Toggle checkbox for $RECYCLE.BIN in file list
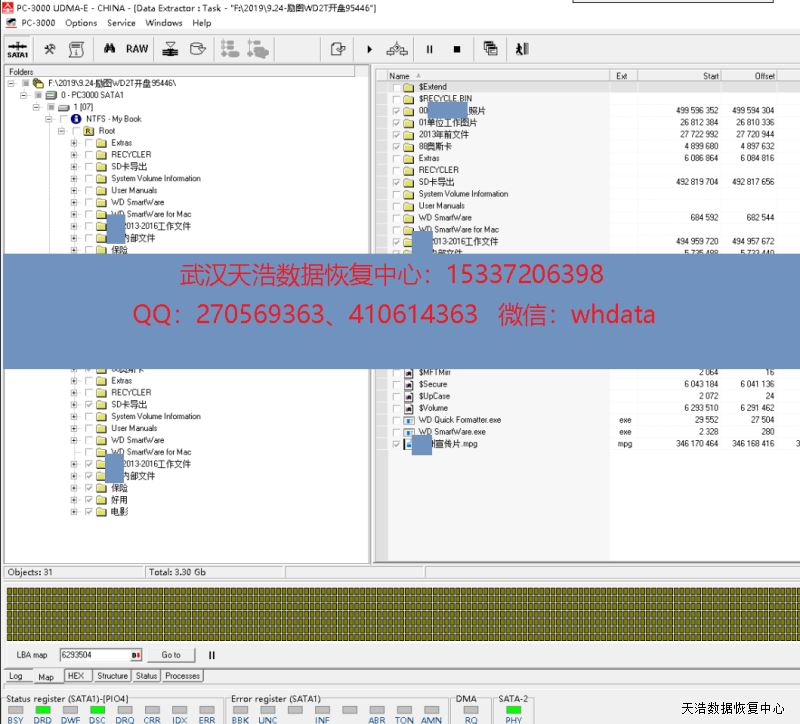The image size is (800, 724). (397, 99)
